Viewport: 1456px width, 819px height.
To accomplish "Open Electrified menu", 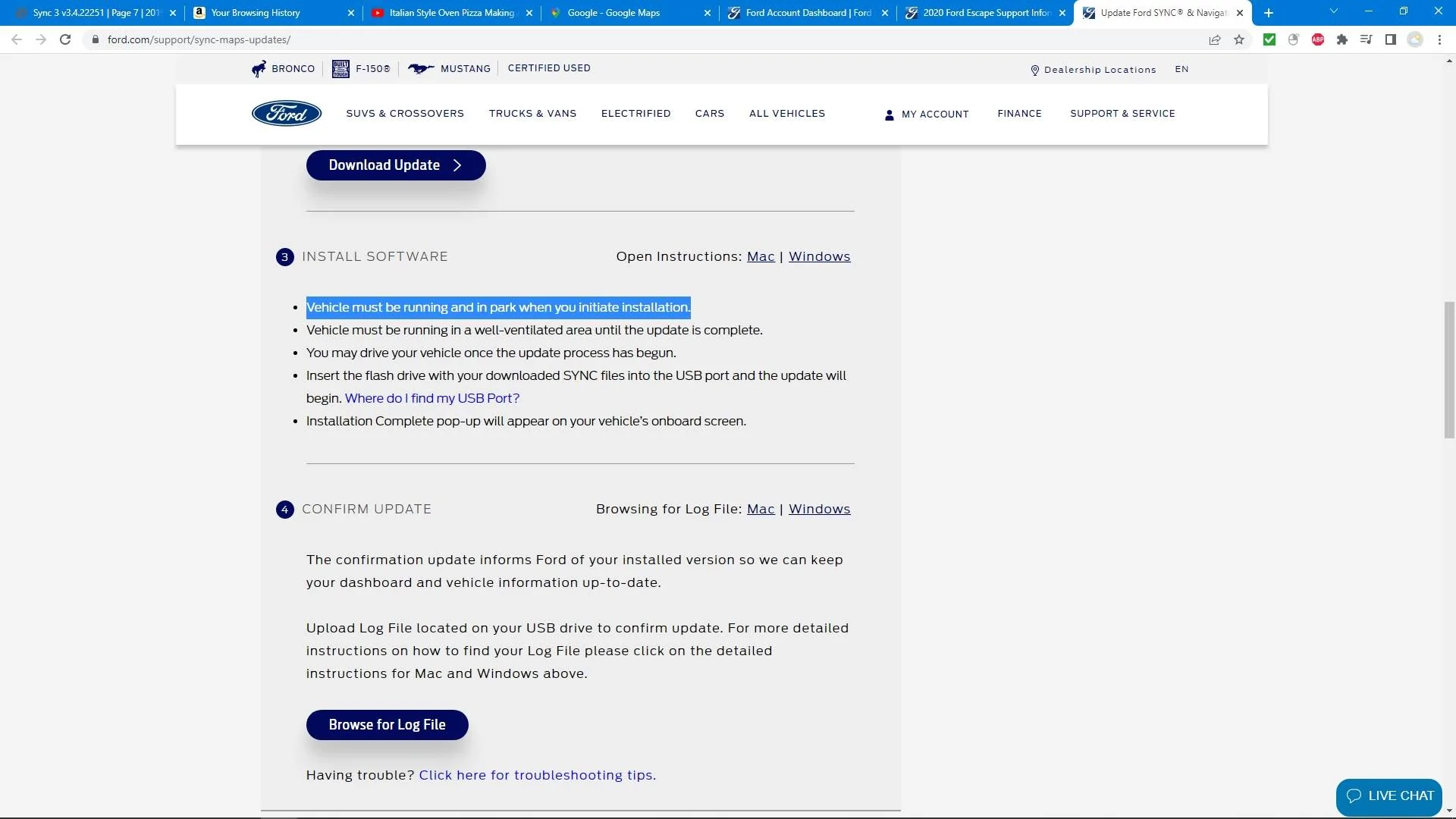I will point(635,114).
